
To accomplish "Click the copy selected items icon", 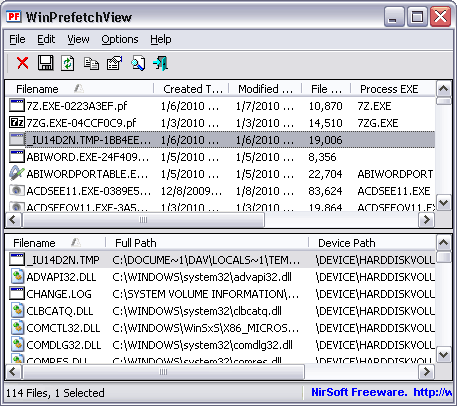I will pyautogui.click(x=91, y=63).
